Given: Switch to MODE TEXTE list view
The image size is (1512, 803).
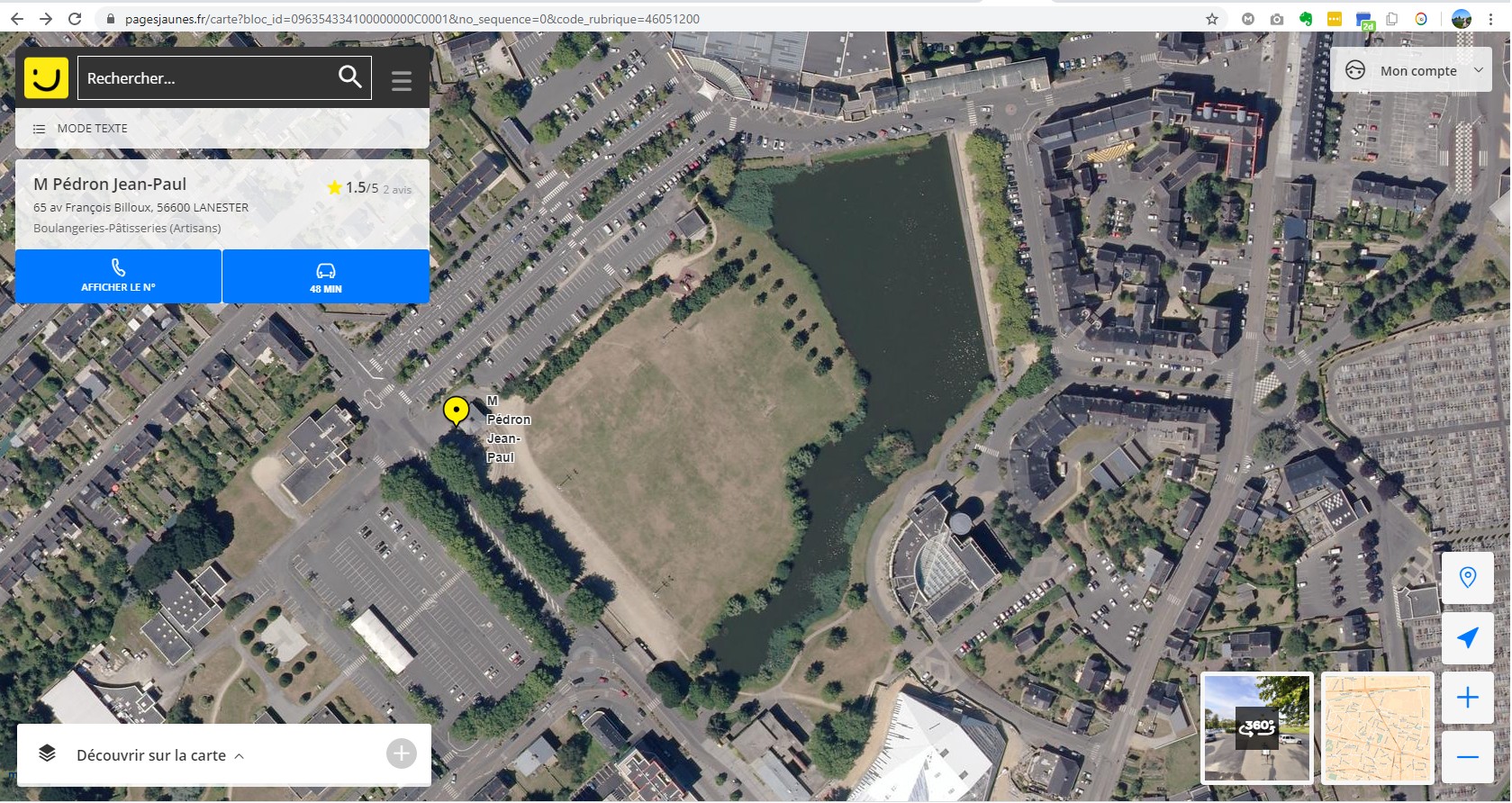Looking at the screenshot, I should [x=80, y=129].
